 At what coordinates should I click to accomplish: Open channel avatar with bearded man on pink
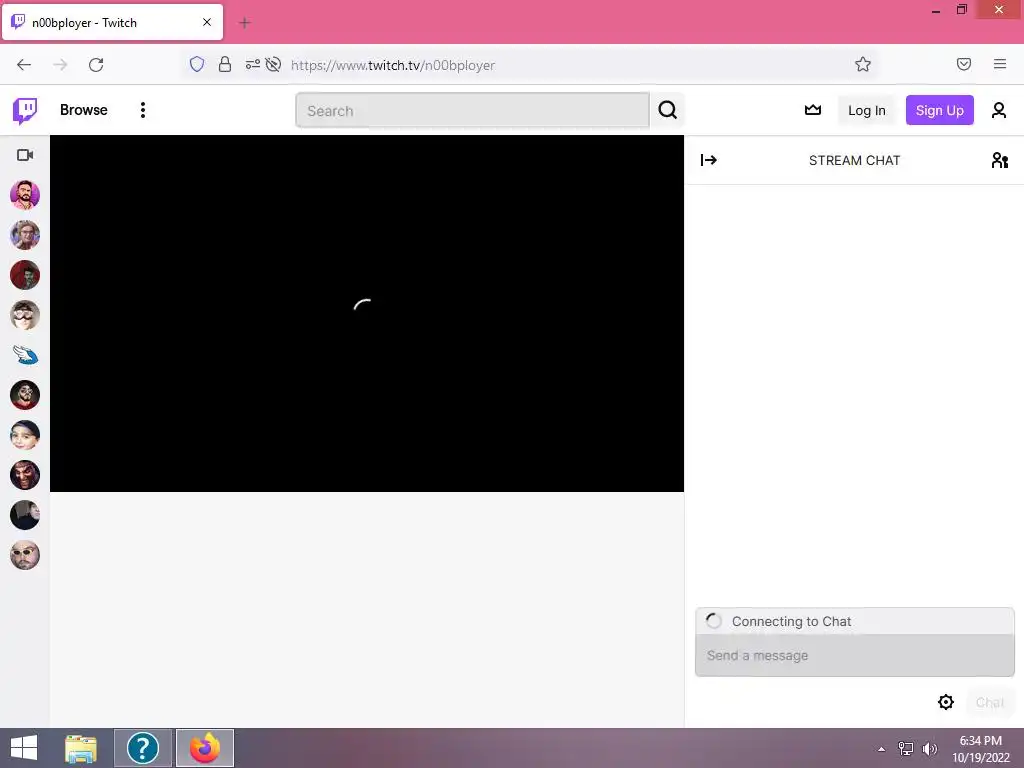pyautogui.click(x=25, y=195)
